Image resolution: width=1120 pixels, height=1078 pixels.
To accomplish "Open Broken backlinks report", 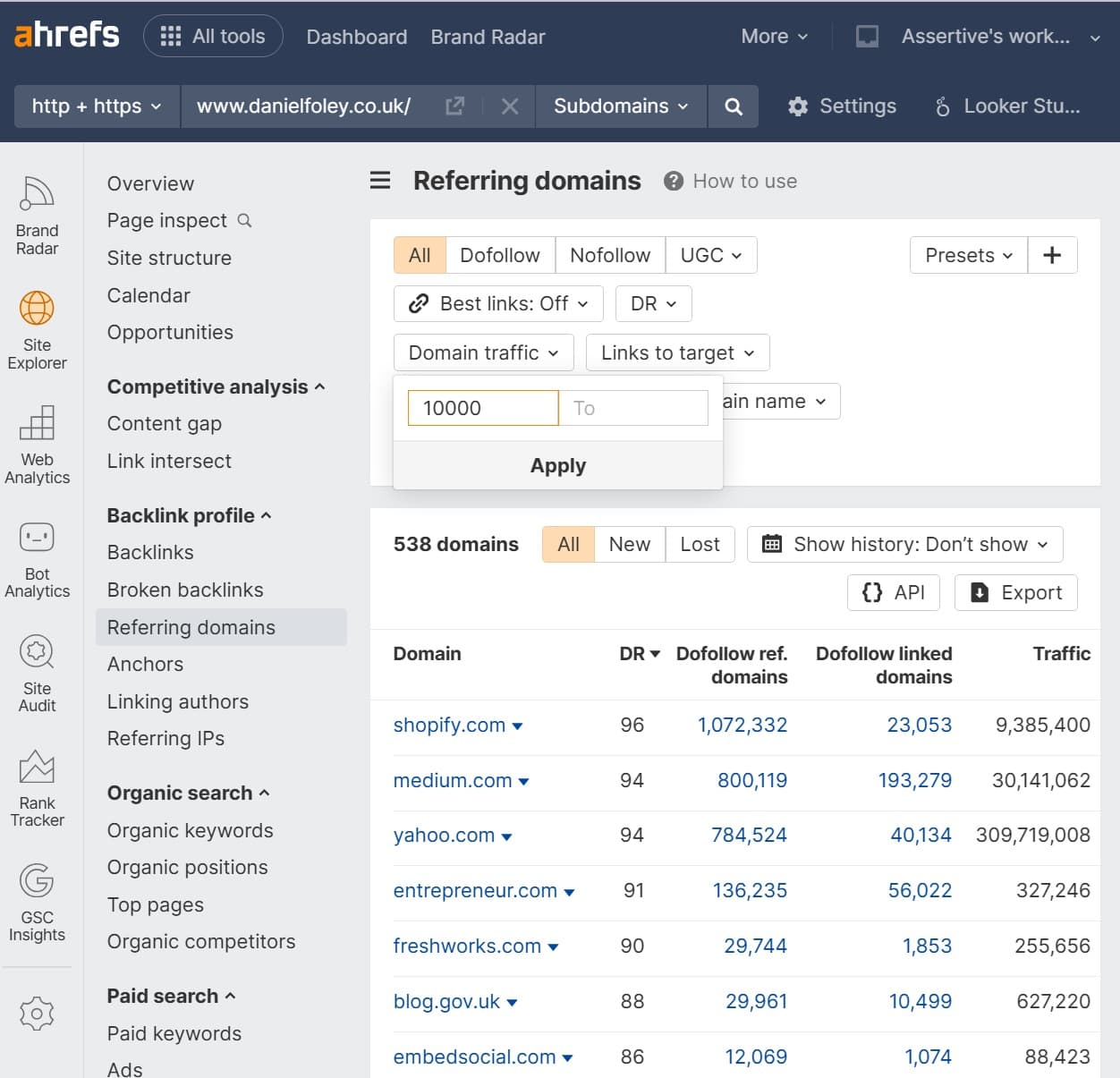I will [x=185, y=590].
